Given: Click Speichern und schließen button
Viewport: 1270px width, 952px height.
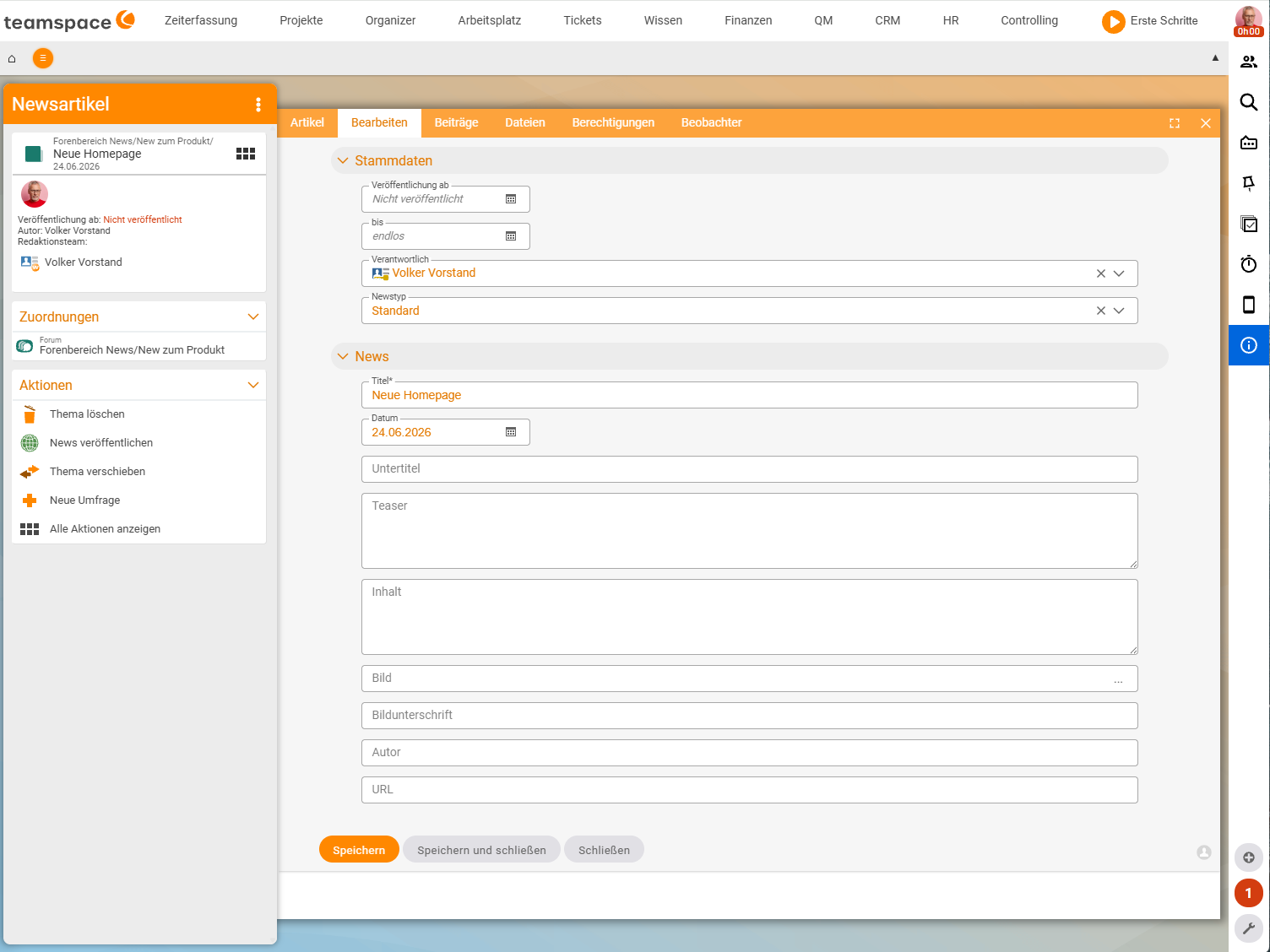Looking at the screenshot, I should (481, 850).
